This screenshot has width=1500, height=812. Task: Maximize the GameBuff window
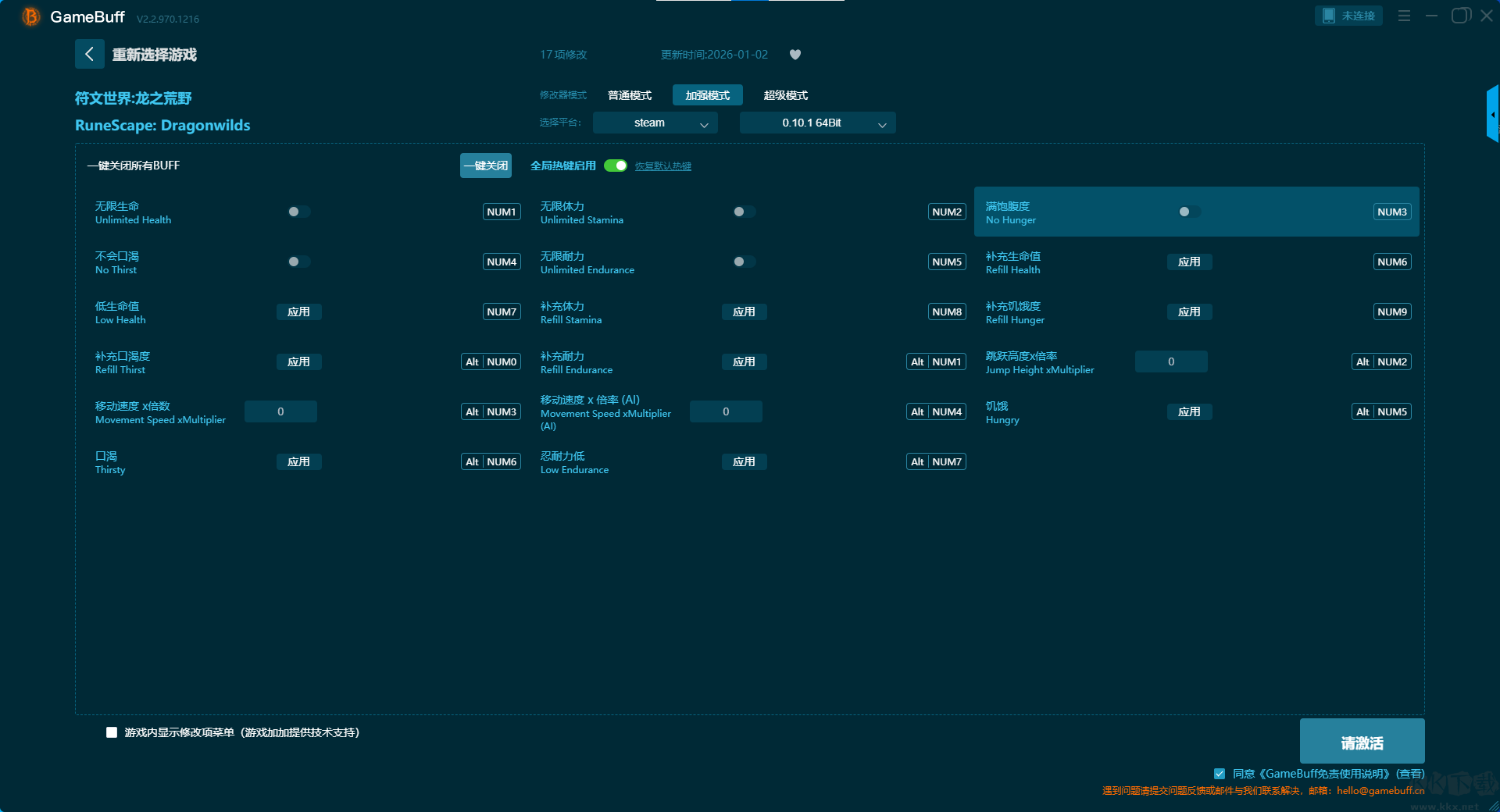click(x=1460, y=16)
